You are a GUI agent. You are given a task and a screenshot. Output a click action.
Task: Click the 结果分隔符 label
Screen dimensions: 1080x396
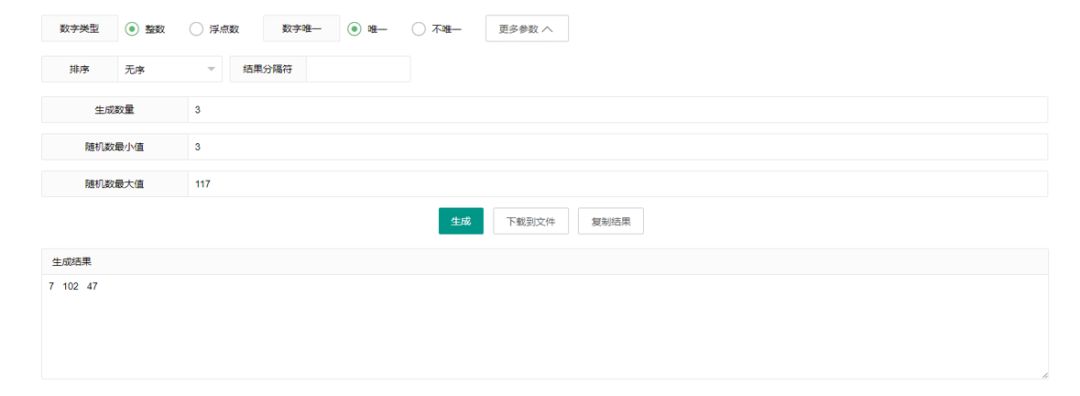[268, 69]
